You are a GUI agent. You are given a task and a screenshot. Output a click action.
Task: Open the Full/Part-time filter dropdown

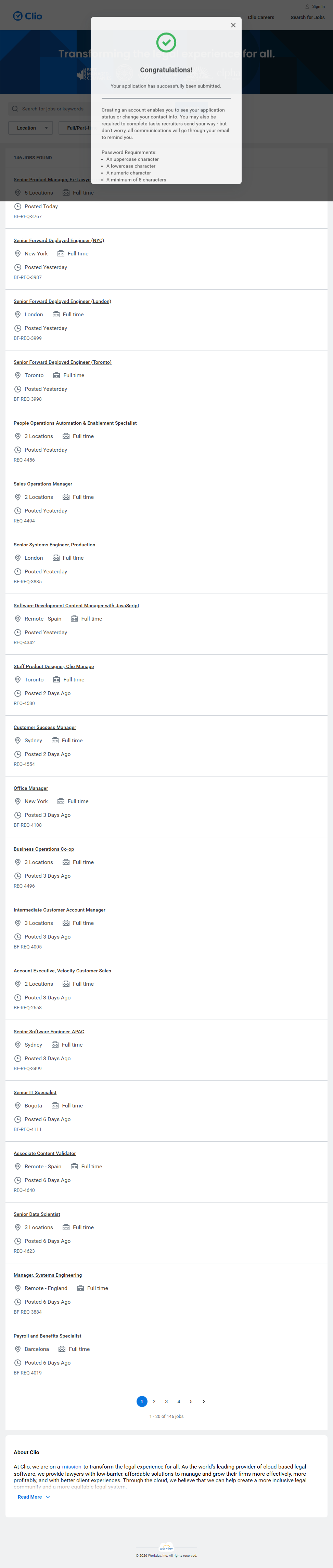[78, 128]
